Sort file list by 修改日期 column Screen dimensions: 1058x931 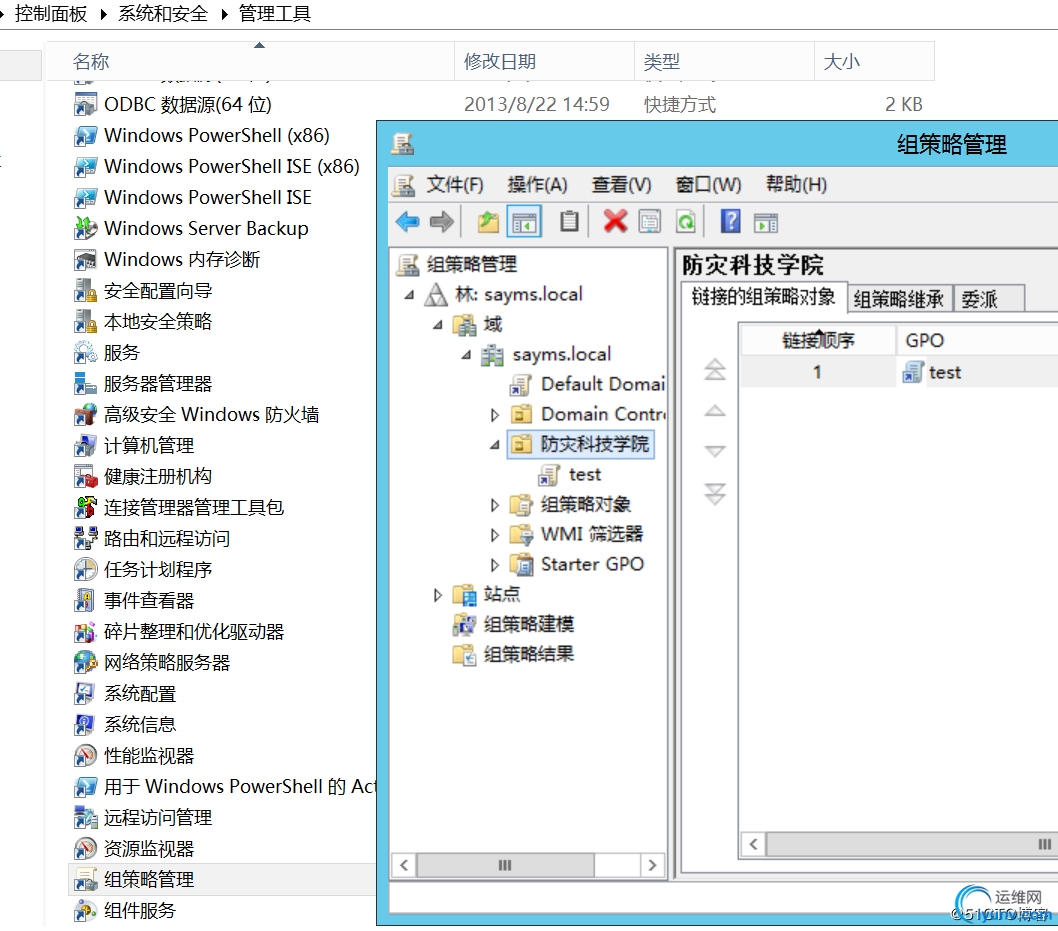tap(545, 61)
